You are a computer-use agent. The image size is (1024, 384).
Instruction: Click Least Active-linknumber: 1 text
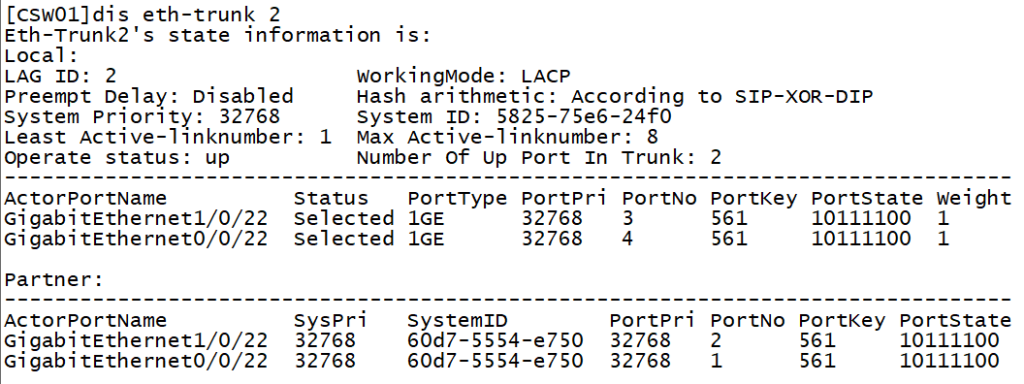pyautogui.click(x=168, y=137)
